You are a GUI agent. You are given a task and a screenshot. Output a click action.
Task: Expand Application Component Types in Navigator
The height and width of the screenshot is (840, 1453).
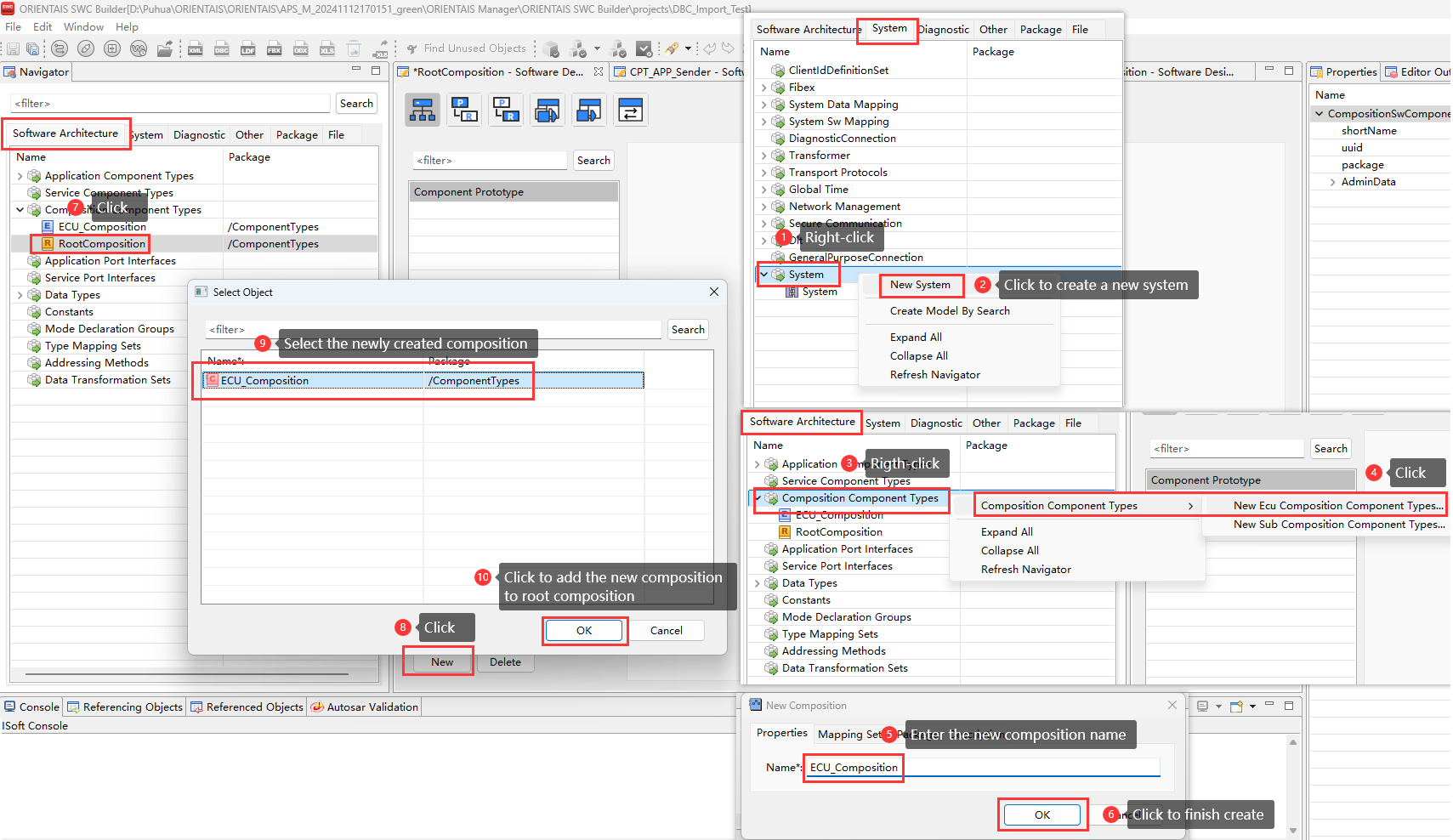[20, 176]
